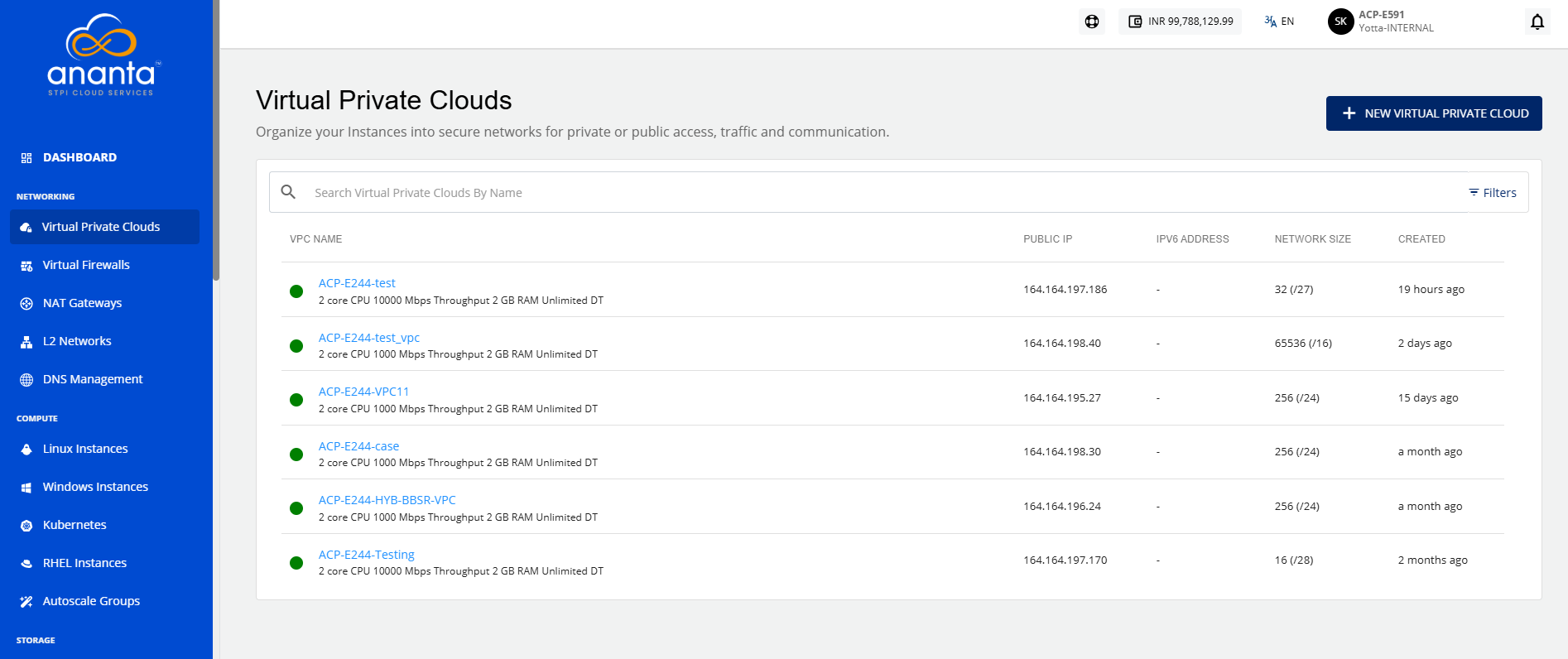Open the support lifebuoy icon
Image resolution: width=1568 pixels, height=659 pixels.
1092,22
